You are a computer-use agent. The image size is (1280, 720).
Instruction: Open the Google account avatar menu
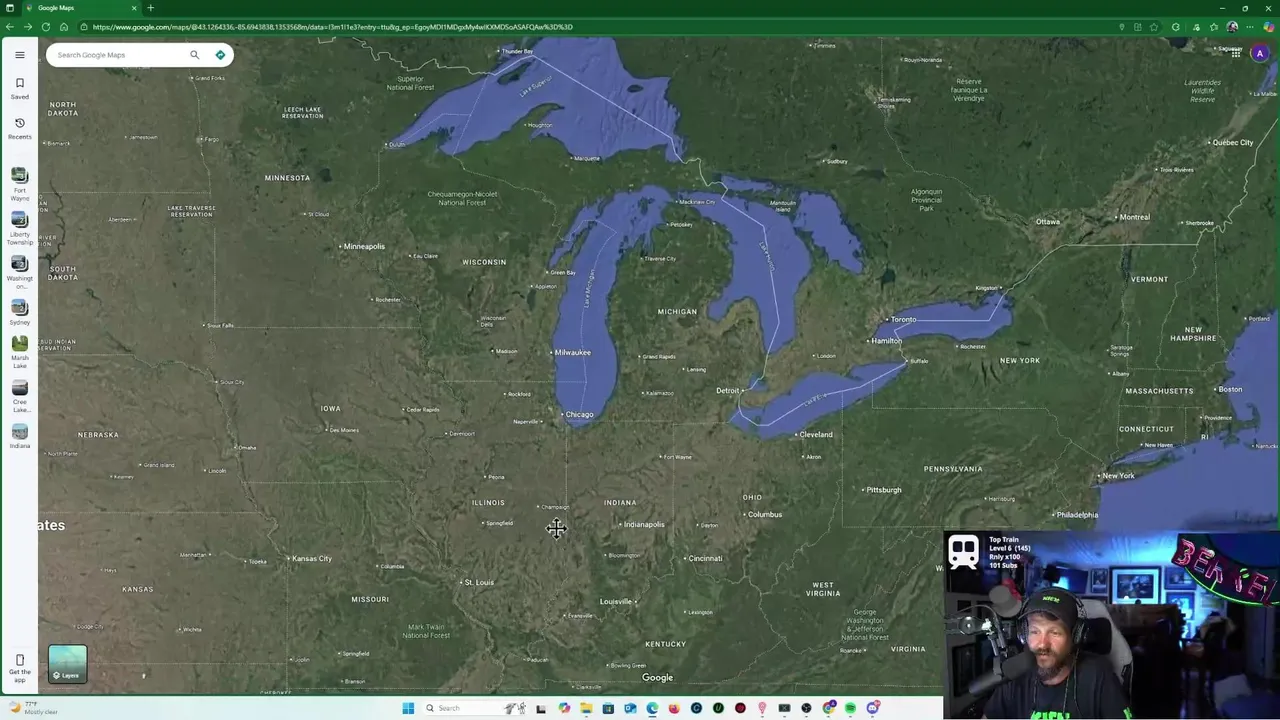coord(1260,54)
